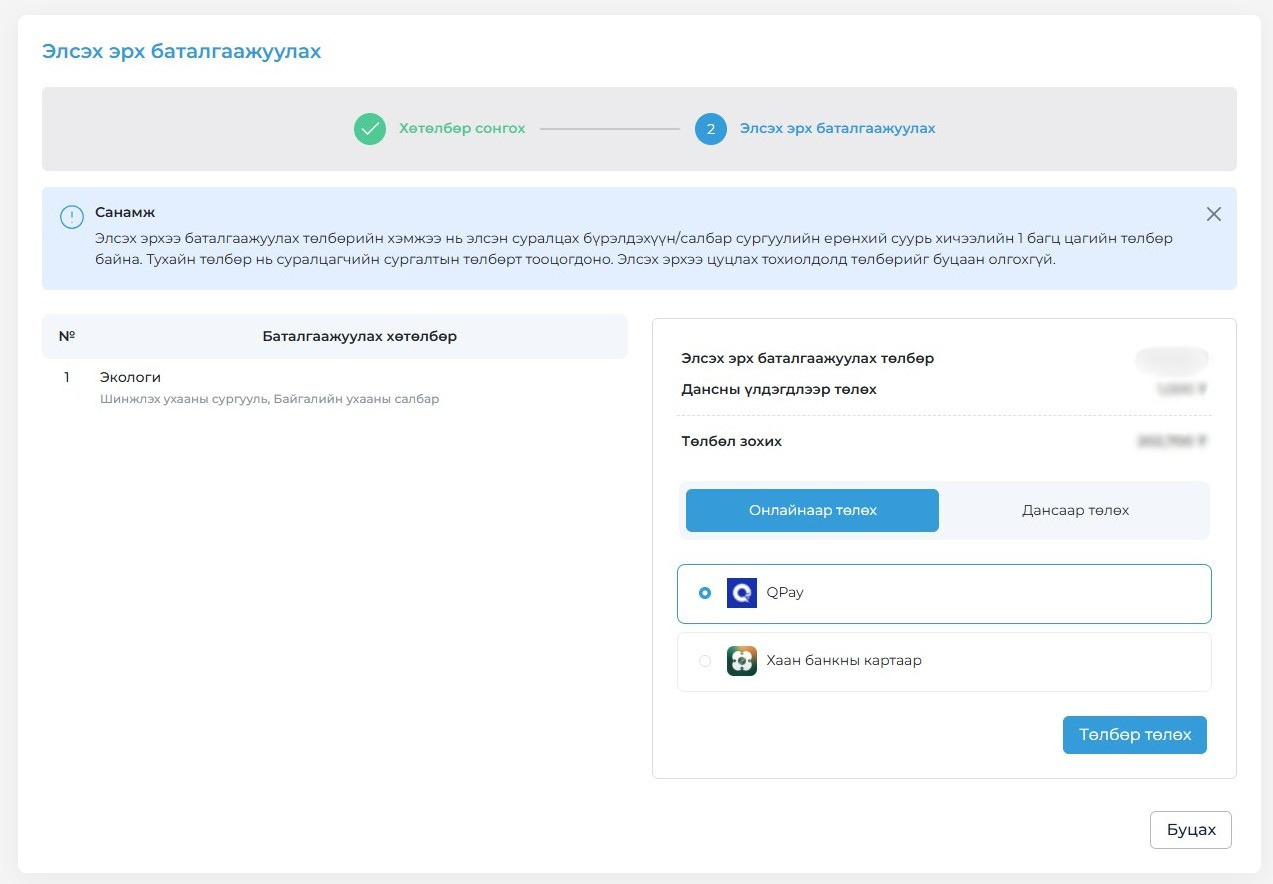
Task: Click the Шинжлэх ухааны сургууль subtitle text
Action: point(269,399)
